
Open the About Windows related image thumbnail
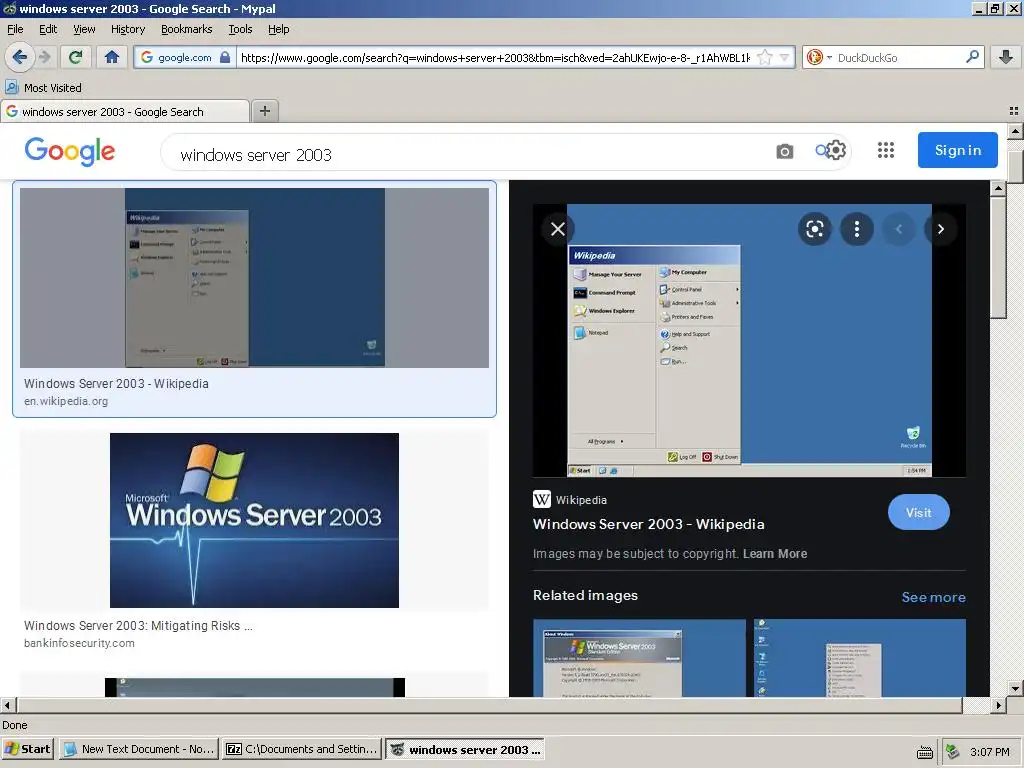pyautogui.click(x=639, y=658)
